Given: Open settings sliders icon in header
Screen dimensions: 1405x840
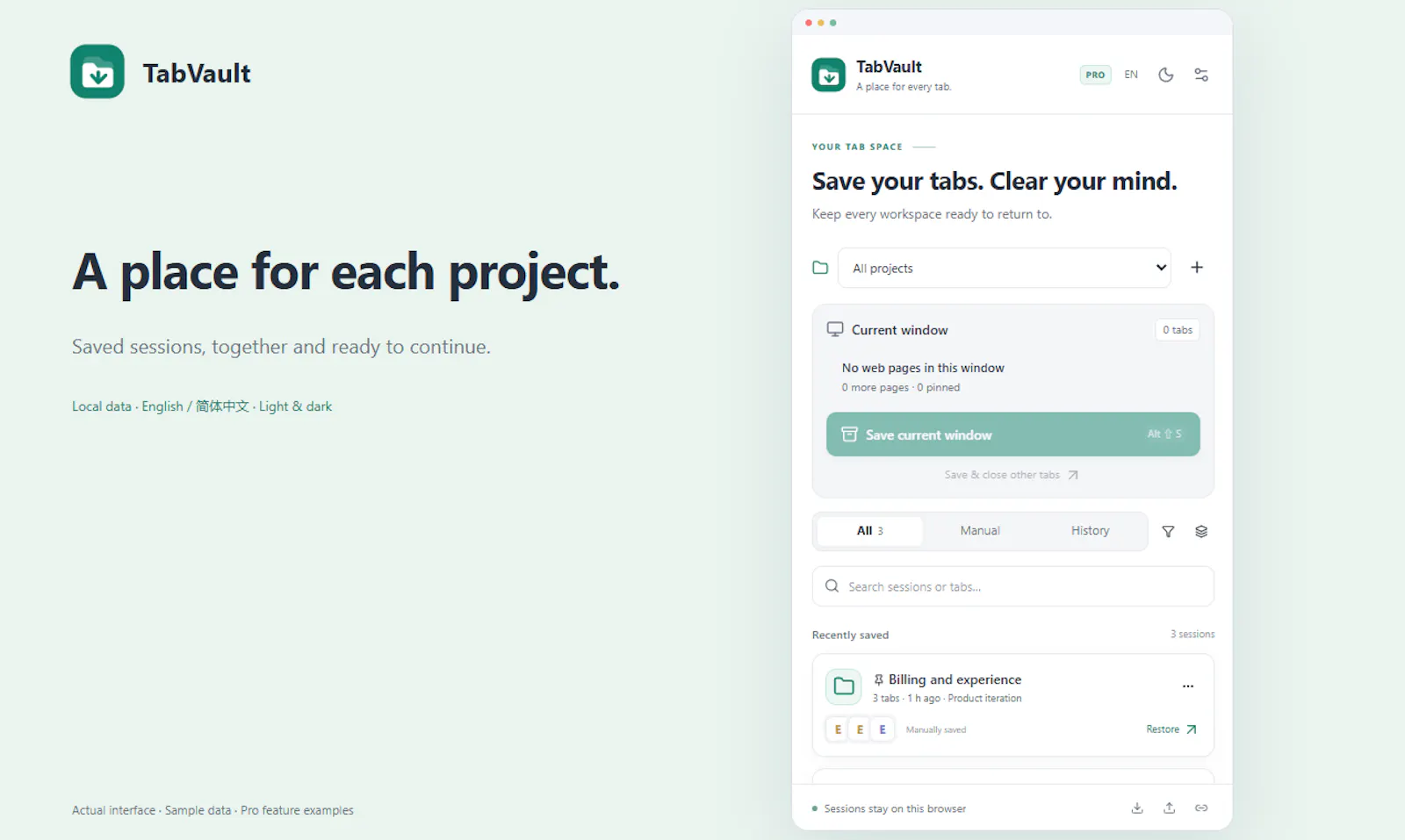Looking at the screenshot, I should tap(1201, 75).
